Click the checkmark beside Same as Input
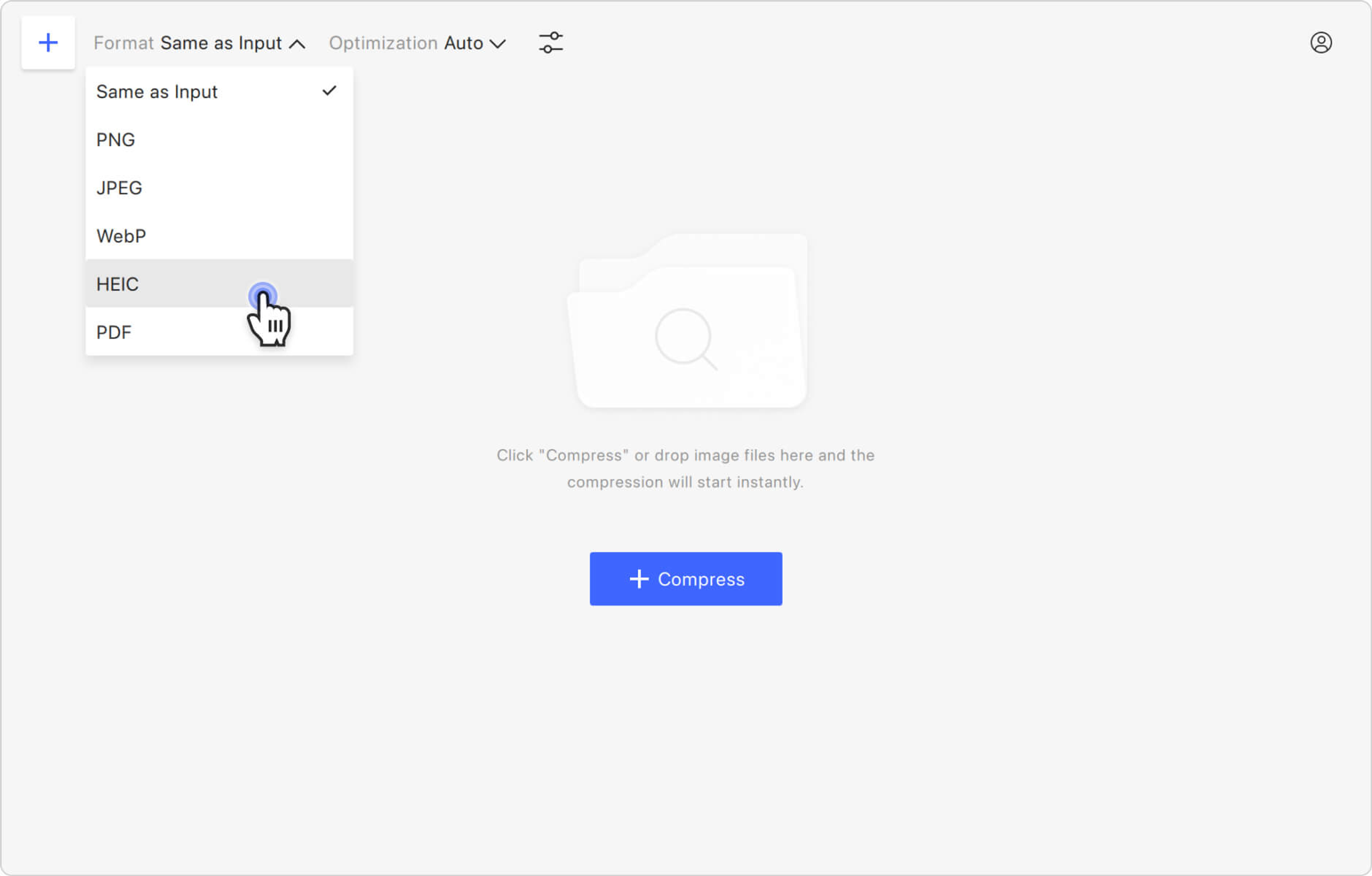The width and height of the screenshot is (1372, 876). [329, 91]
